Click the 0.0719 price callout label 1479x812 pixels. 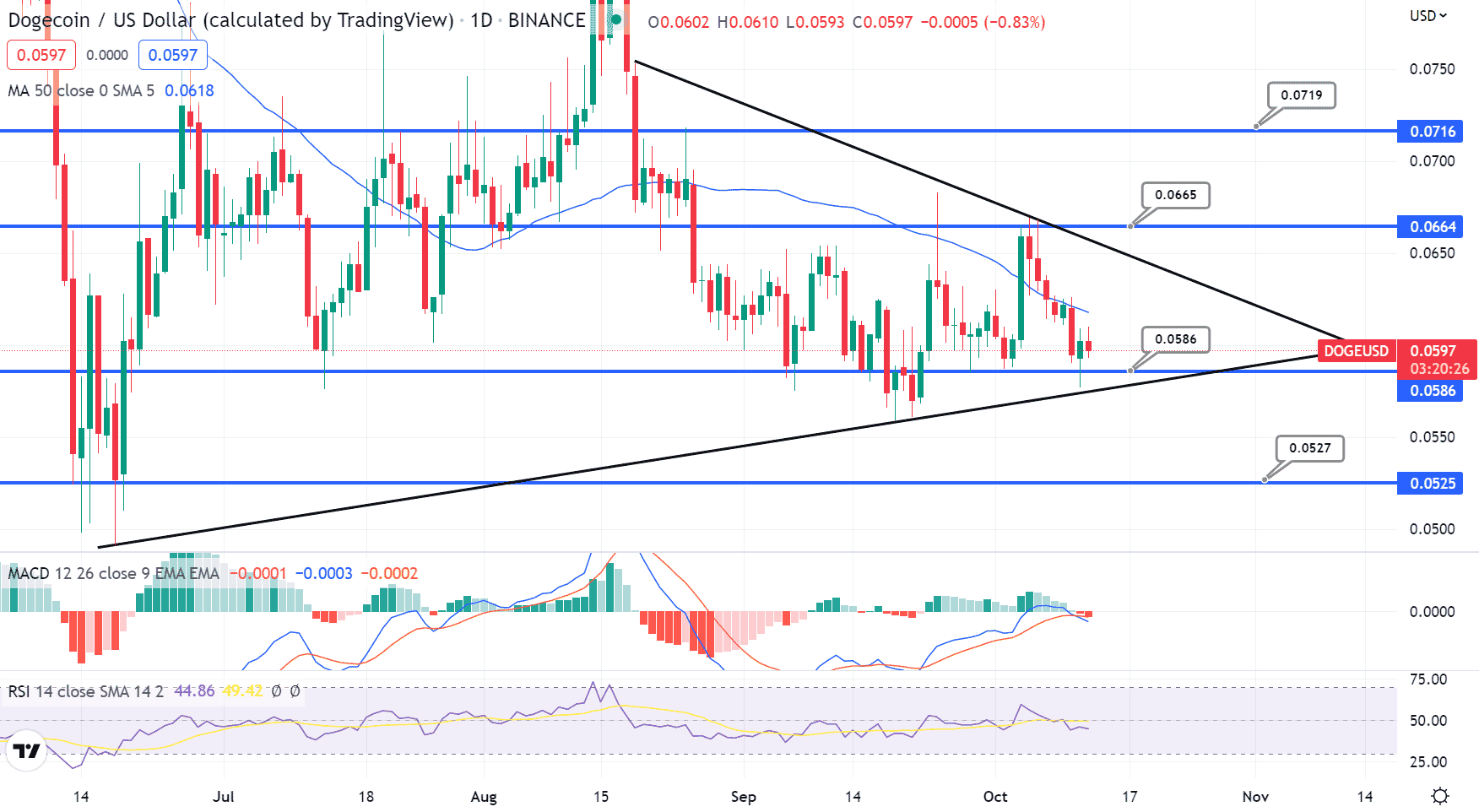[x=1302, y=95]
